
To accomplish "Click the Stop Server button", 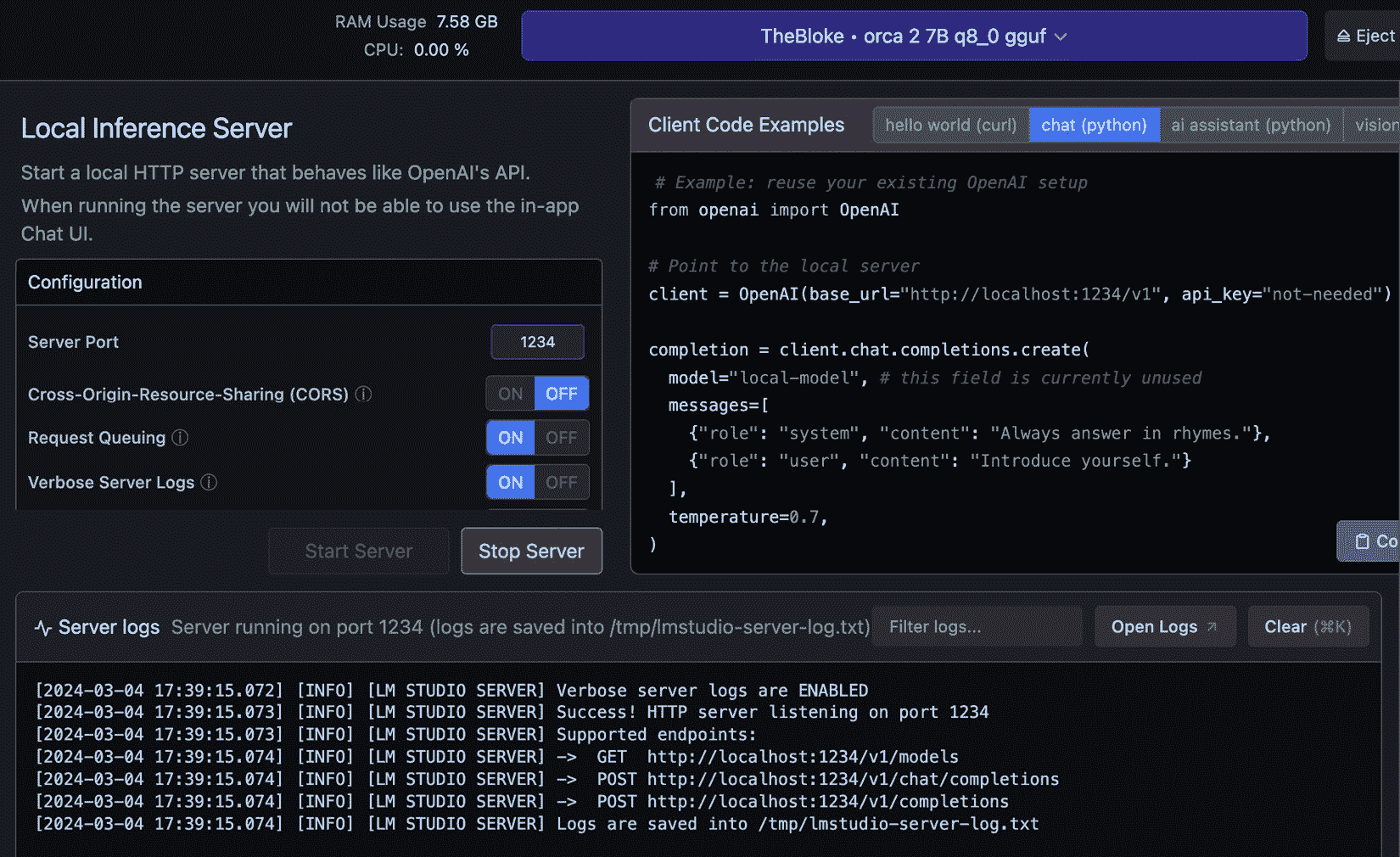I will click(x=531, y=551).
